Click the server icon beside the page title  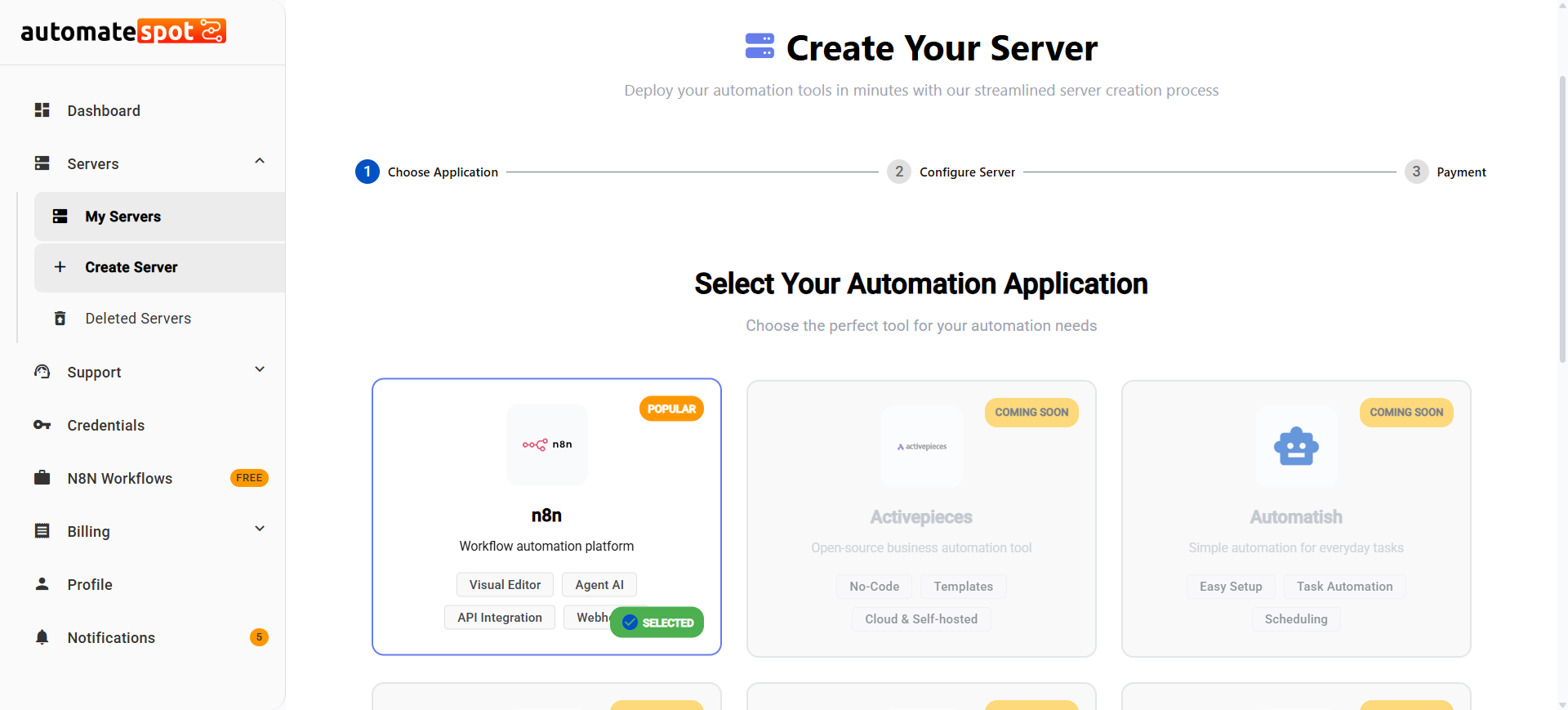[759, 47]
